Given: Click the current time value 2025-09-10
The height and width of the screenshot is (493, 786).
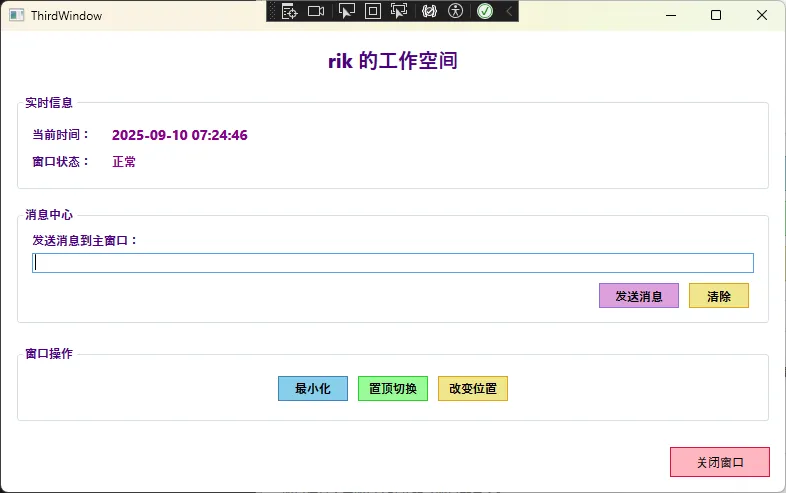Looking at the screenshot, I should pyautogui.click(x=179, y=135).
